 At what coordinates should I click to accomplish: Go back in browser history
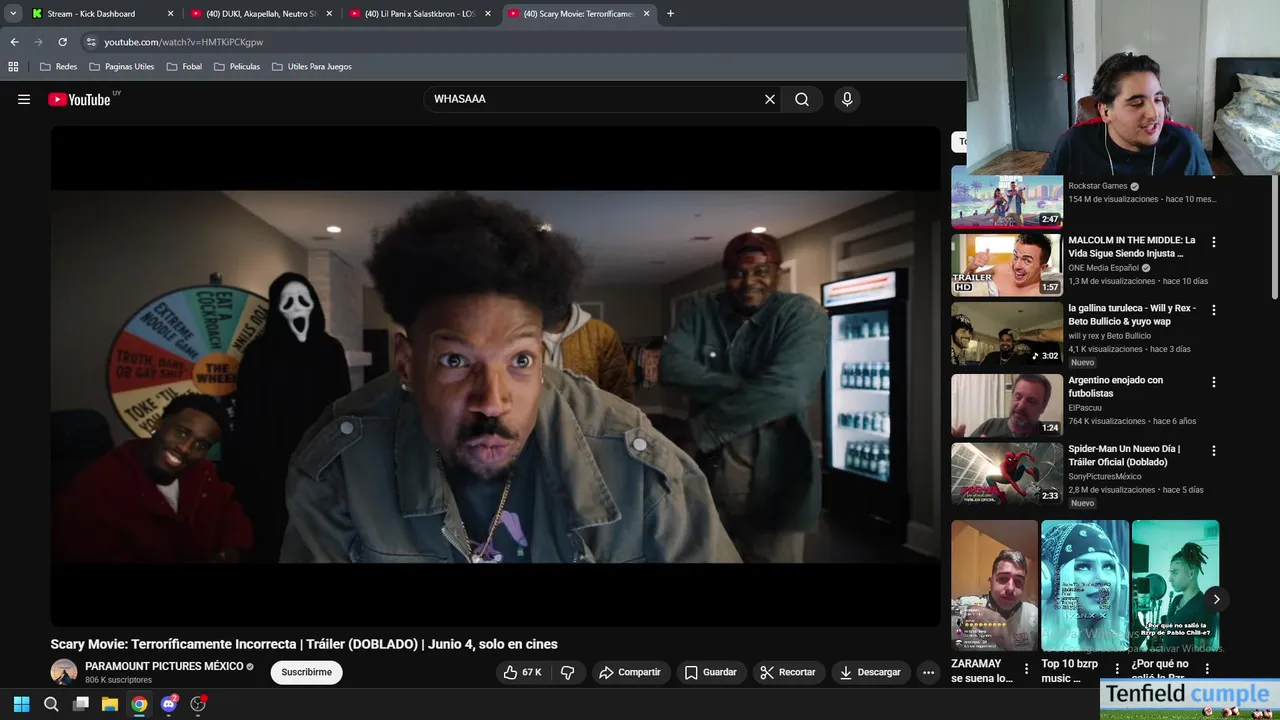tap(14, 42)
